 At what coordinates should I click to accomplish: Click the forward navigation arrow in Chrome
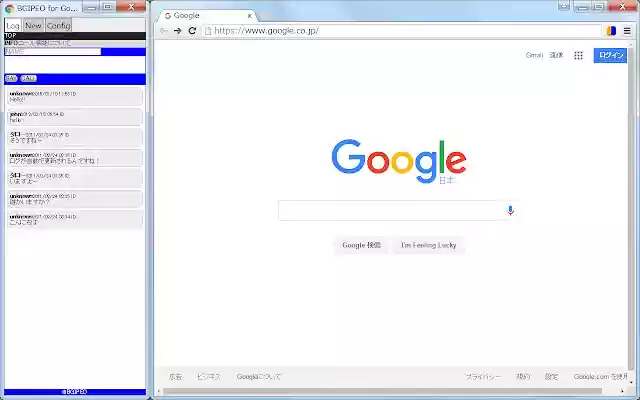[x=178, y=31]
